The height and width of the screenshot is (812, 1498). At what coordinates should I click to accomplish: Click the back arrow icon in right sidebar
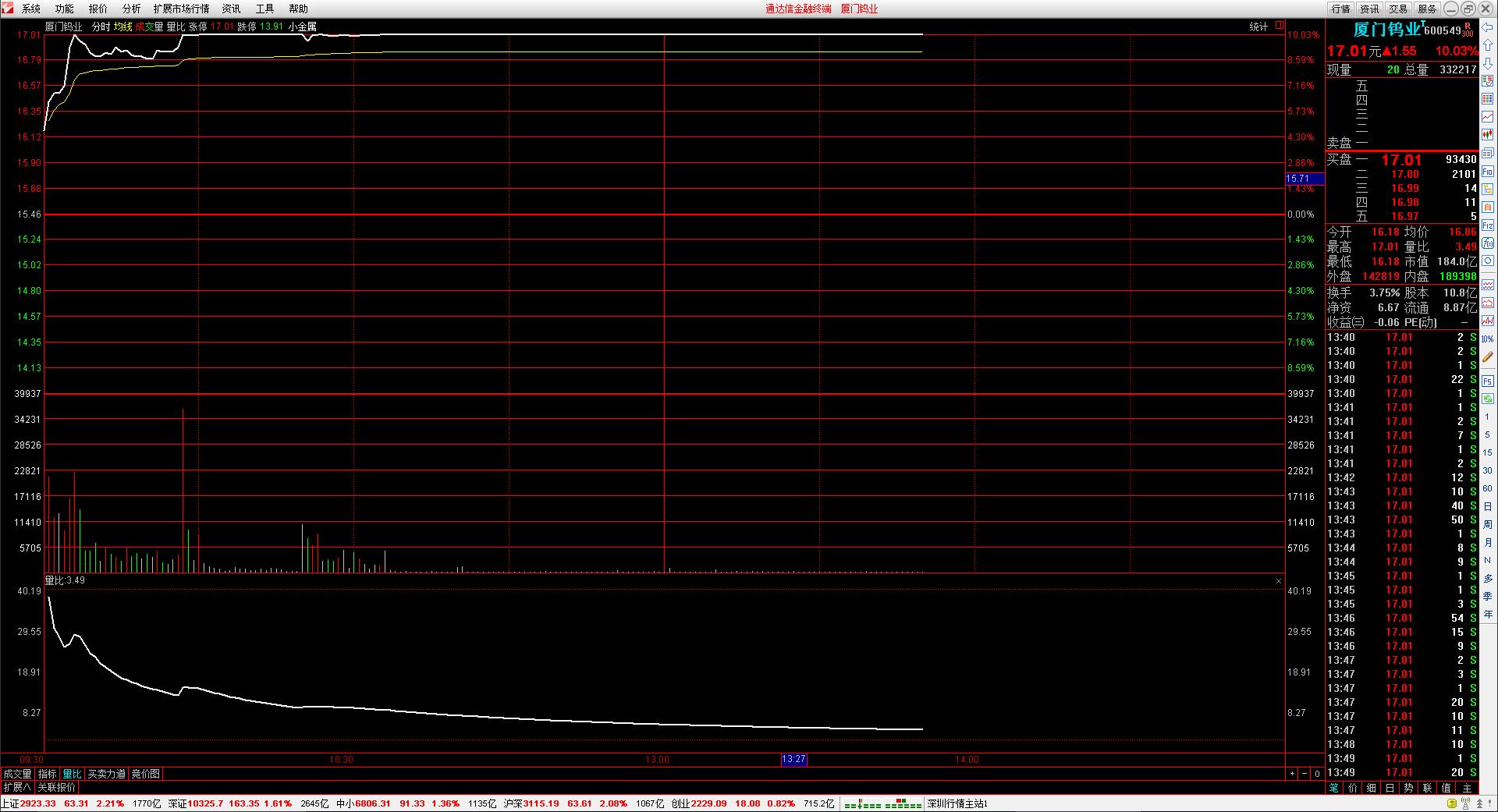point(1488,27)
